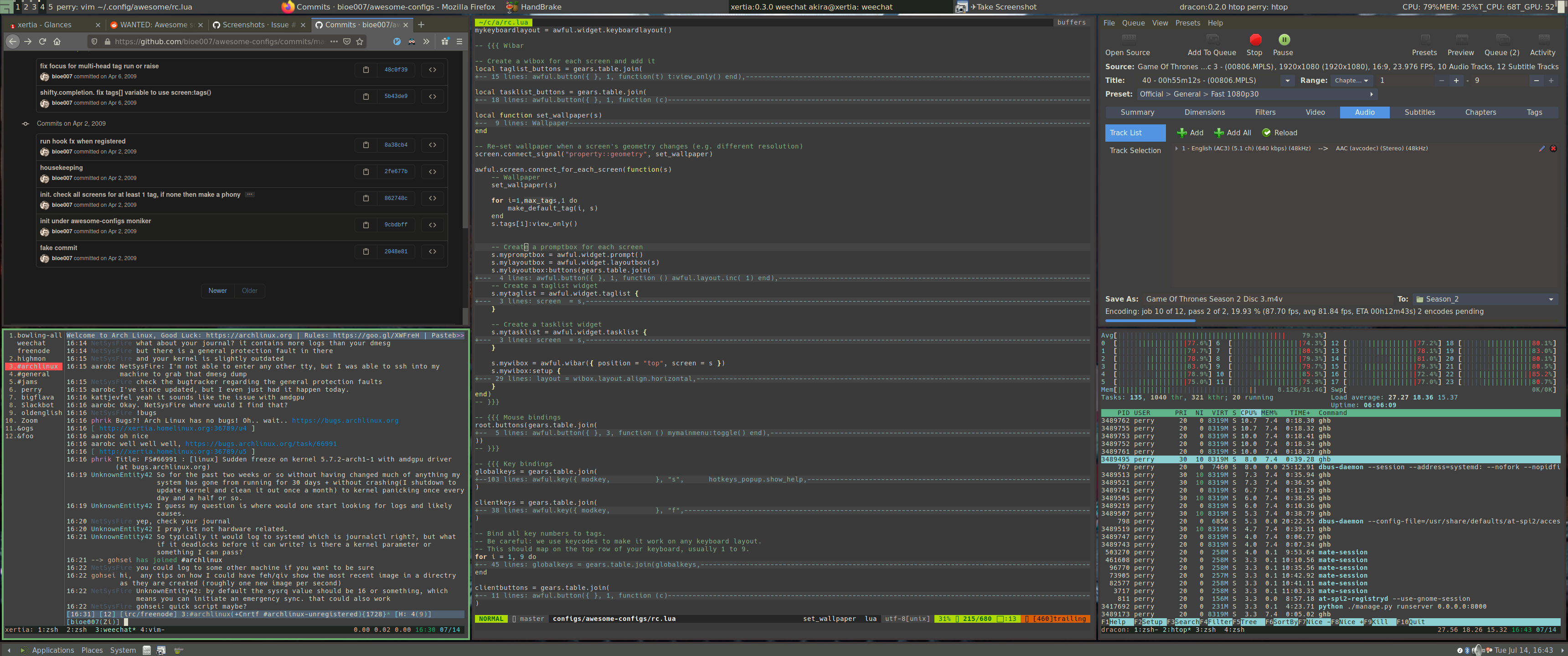Show more toolbar items via double chevron
1568x656 pixels.
pyautogui.click(x=426, y=41)
